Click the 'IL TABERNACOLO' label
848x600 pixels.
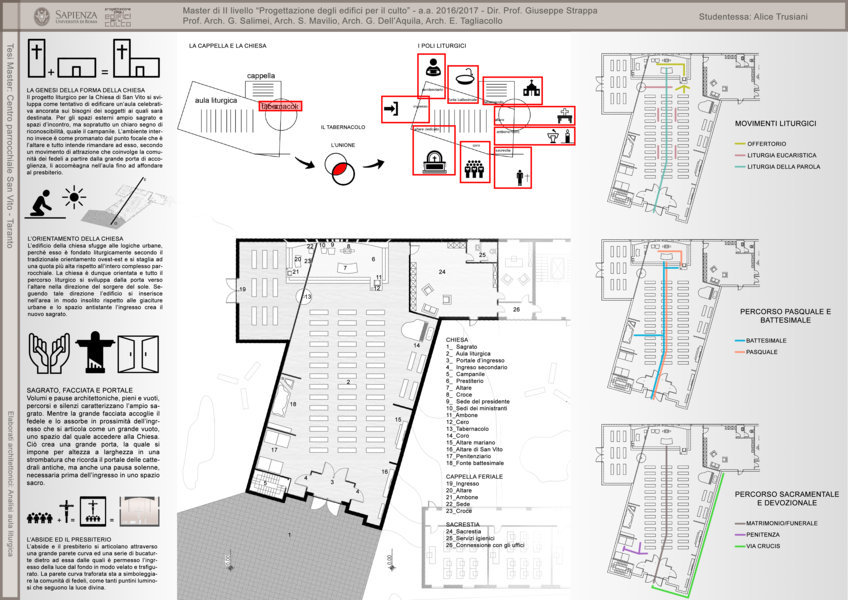coord(343,127)
